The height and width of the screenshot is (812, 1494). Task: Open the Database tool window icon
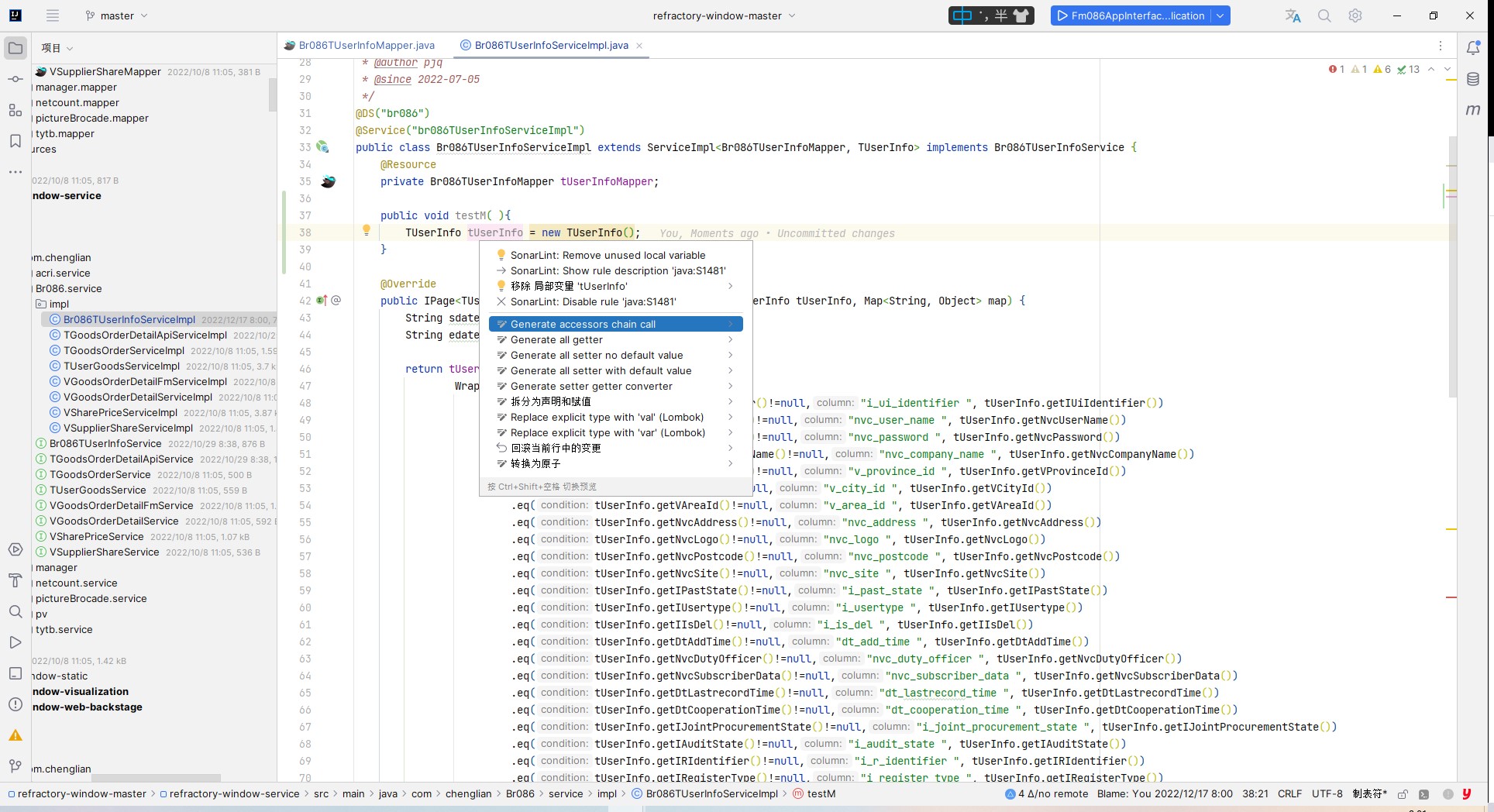coord(1473,79)
